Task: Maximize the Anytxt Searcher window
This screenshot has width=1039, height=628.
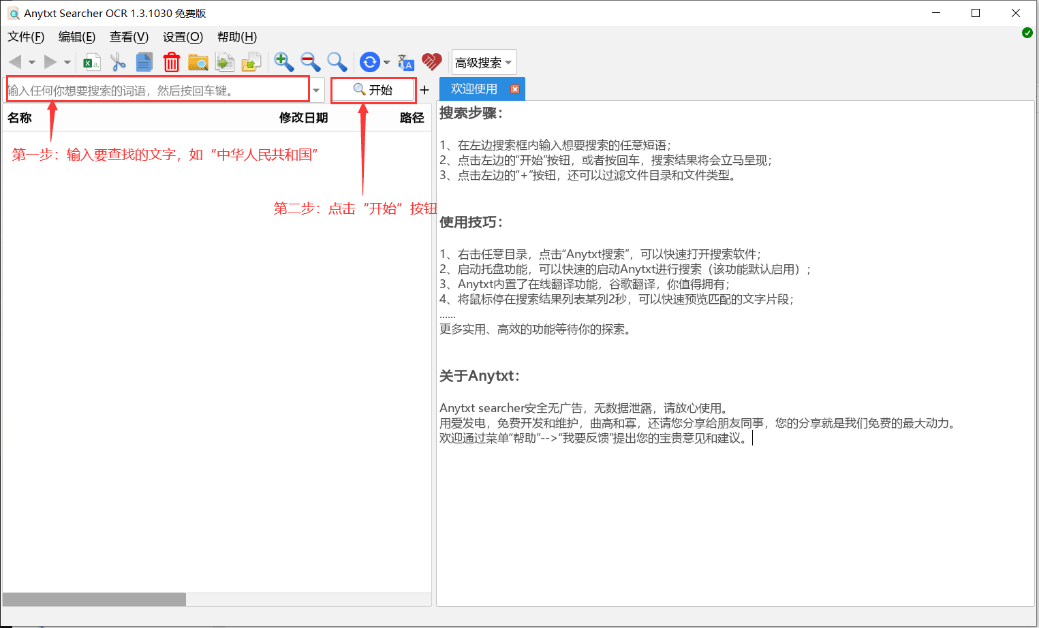Action: click(975, 13)
